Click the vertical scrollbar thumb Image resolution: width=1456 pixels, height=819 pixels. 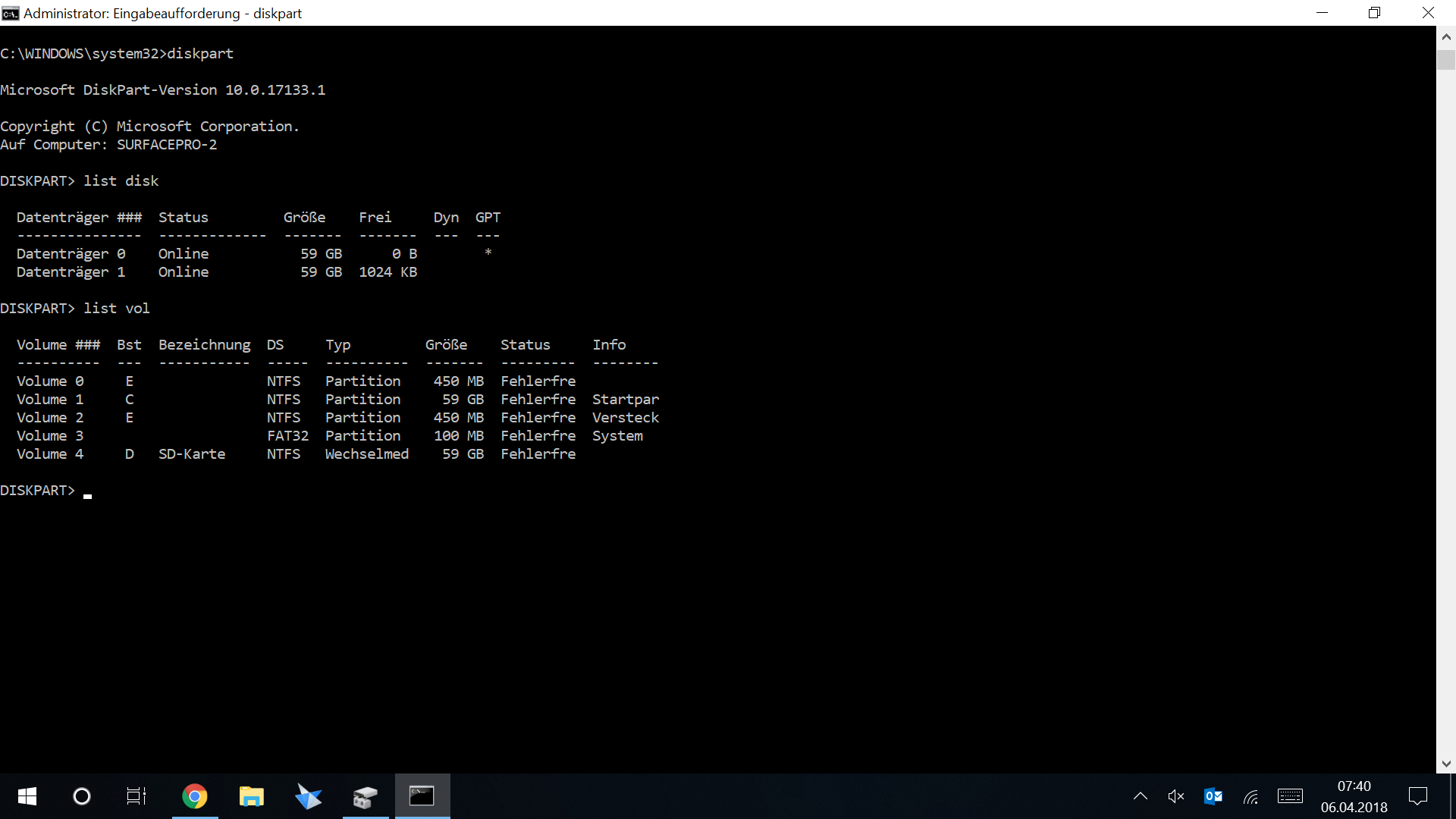pos(1446,60)
